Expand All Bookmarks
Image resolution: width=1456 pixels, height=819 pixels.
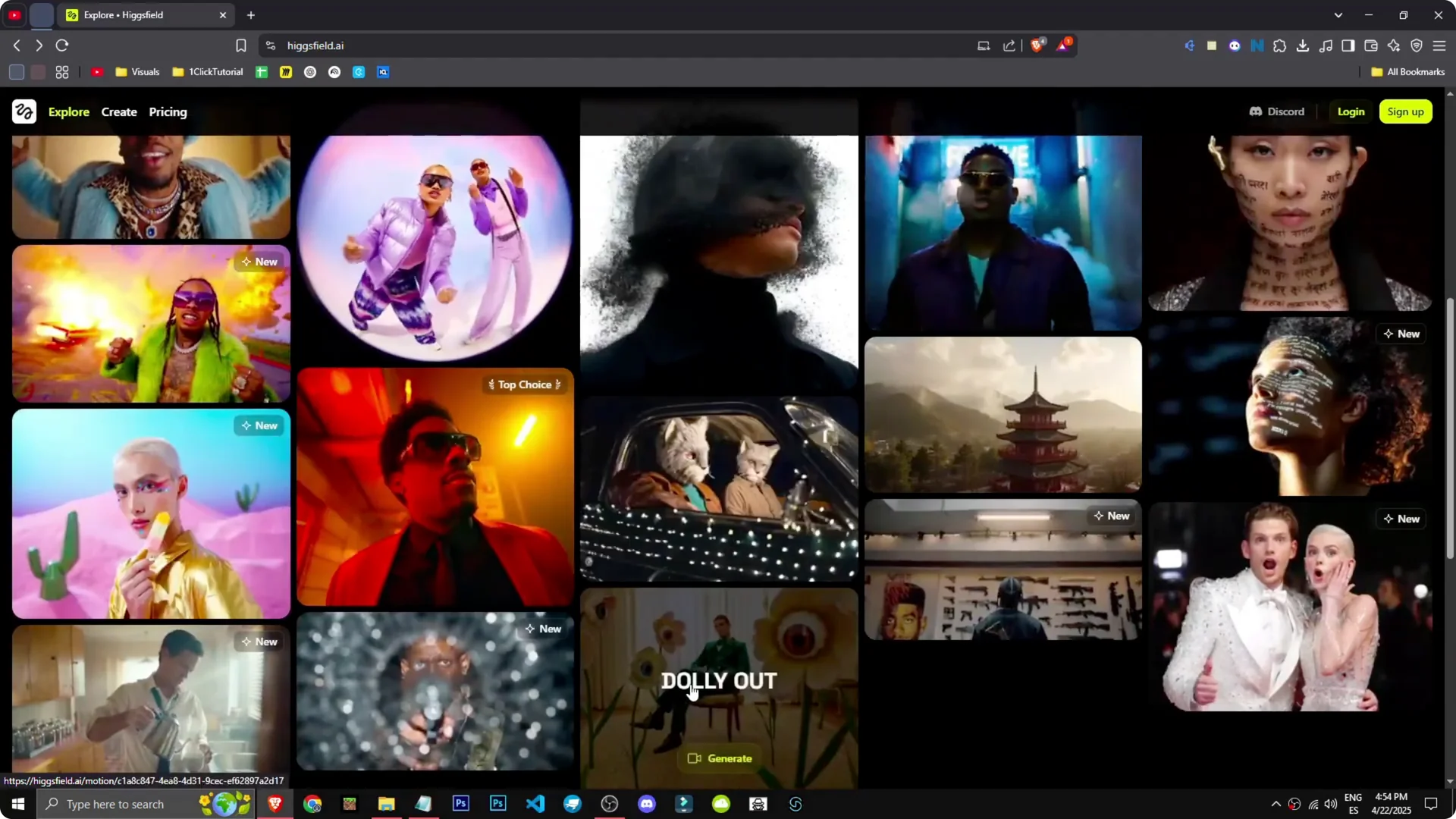tap(1407, 71)
